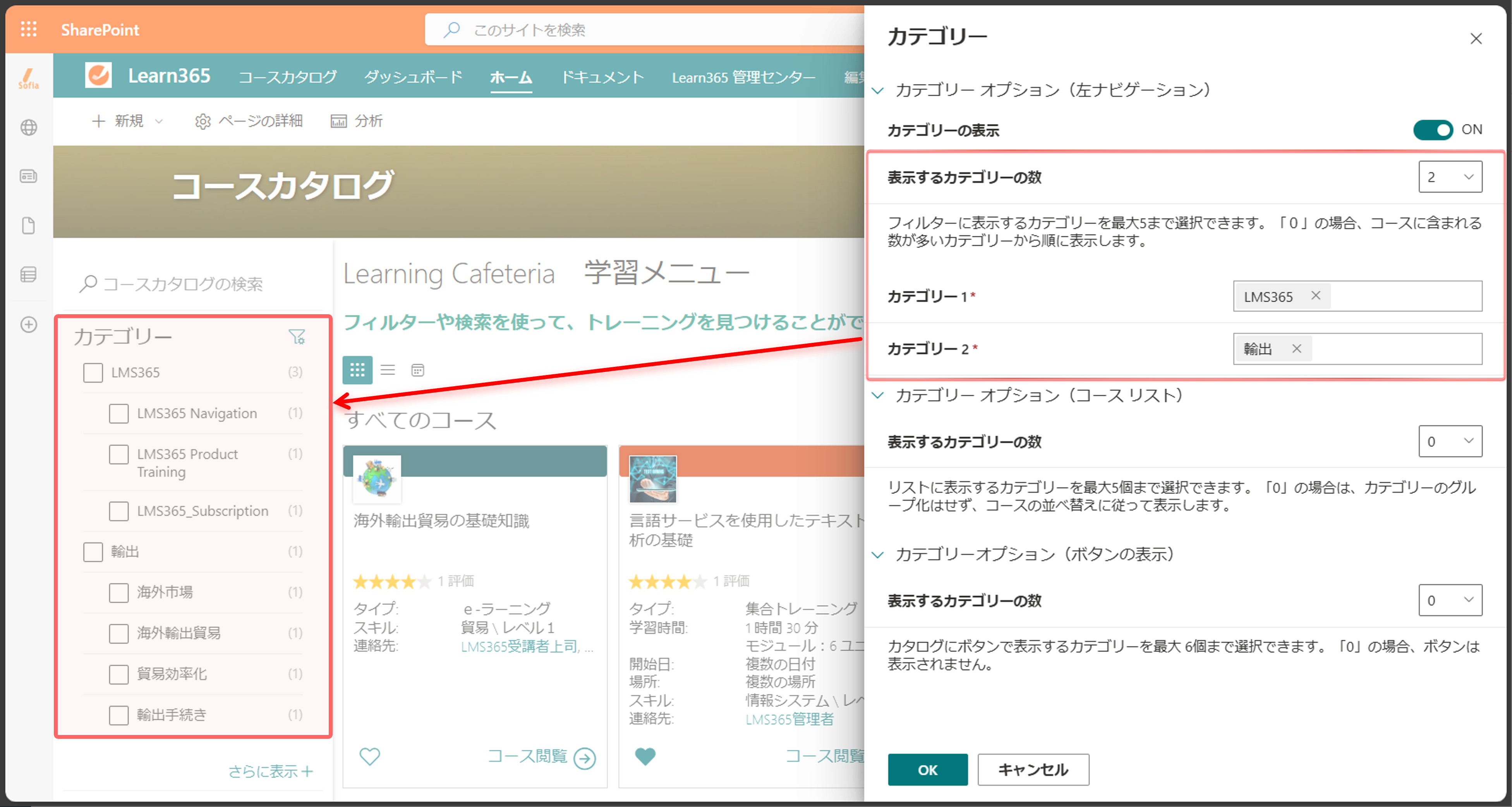Check the 輸出 category checkbox

point(93,552)
